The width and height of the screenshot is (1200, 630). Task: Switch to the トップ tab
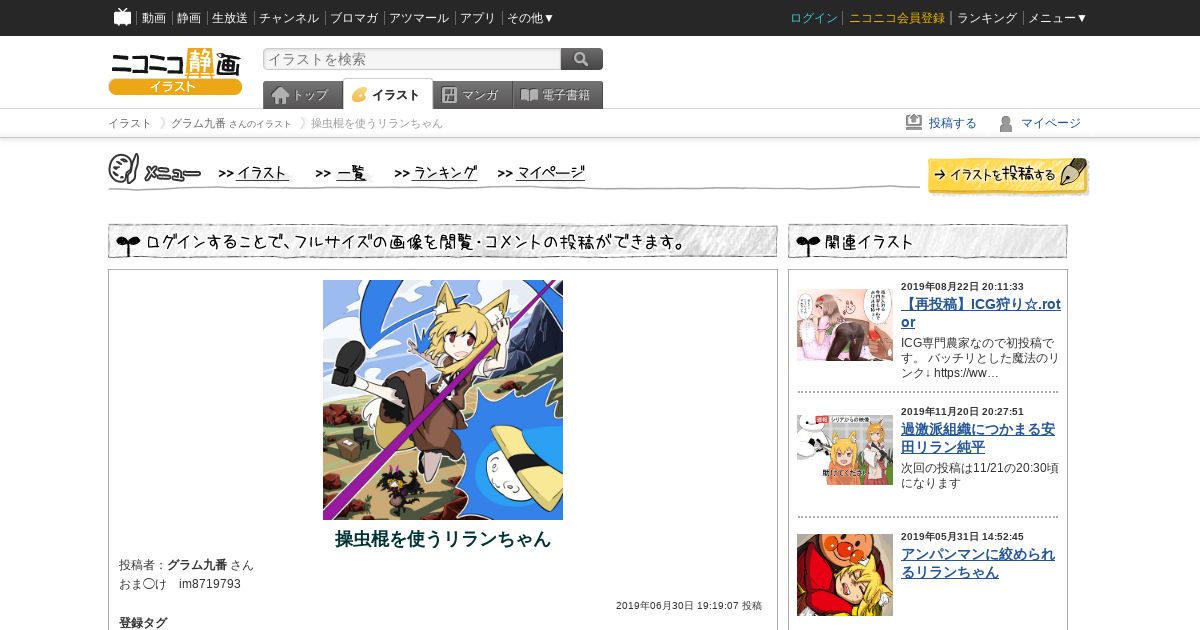303,95
